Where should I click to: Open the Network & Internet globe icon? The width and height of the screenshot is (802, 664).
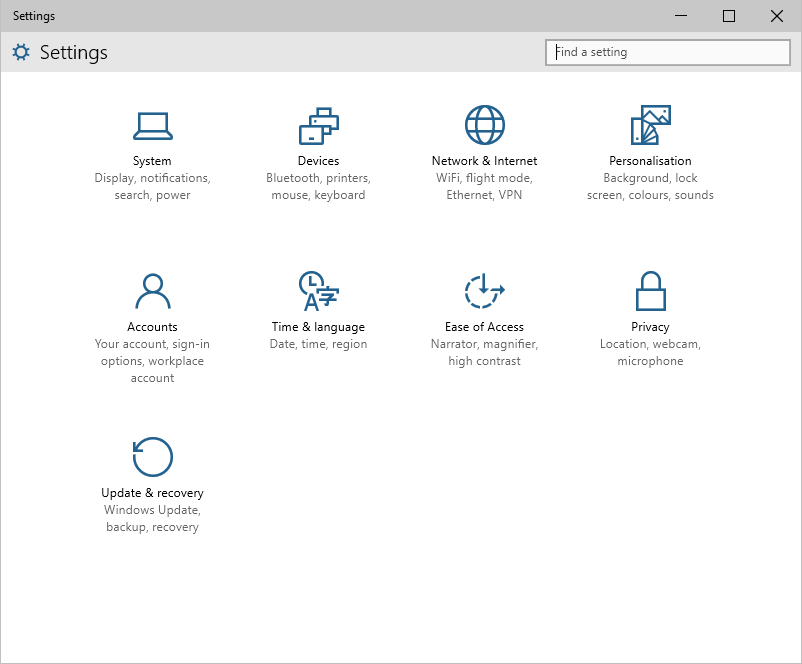tap(484, 125)
